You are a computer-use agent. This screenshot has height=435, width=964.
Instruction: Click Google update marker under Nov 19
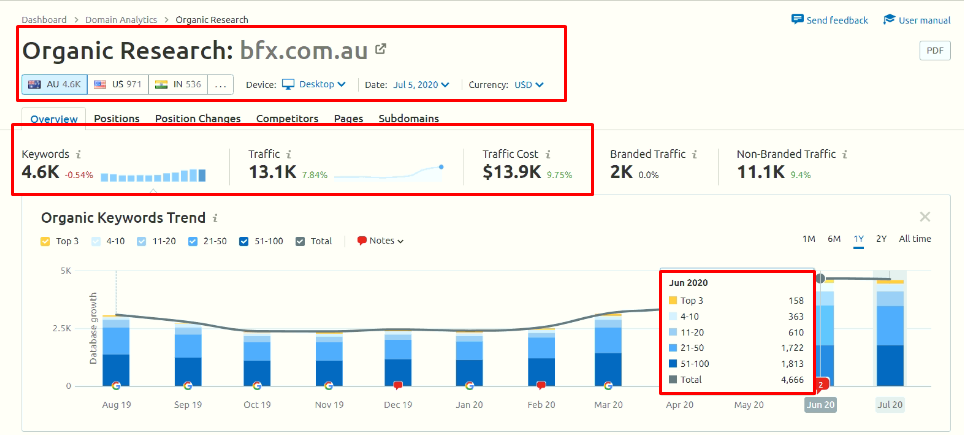328,386
